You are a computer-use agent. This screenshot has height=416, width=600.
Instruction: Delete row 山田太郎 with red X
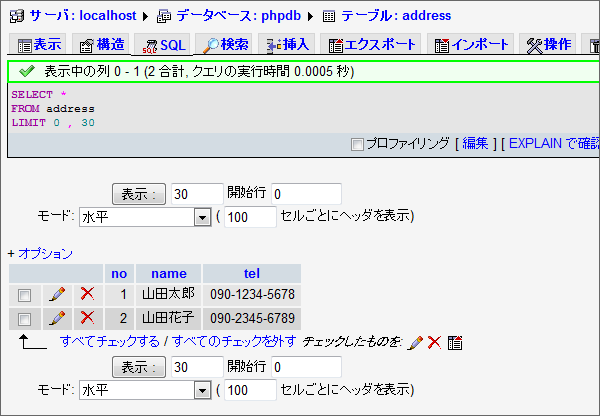(88, 294)
